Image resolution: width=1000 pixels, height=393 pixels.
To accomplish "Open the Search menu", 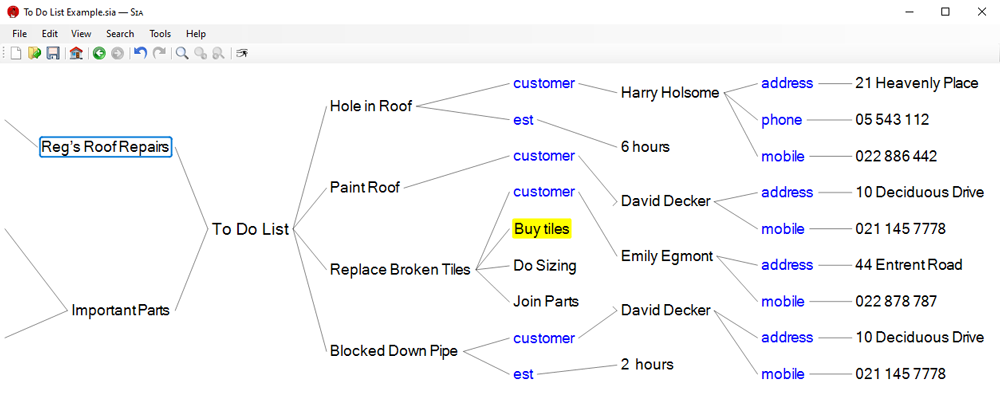I will (120, 34).
